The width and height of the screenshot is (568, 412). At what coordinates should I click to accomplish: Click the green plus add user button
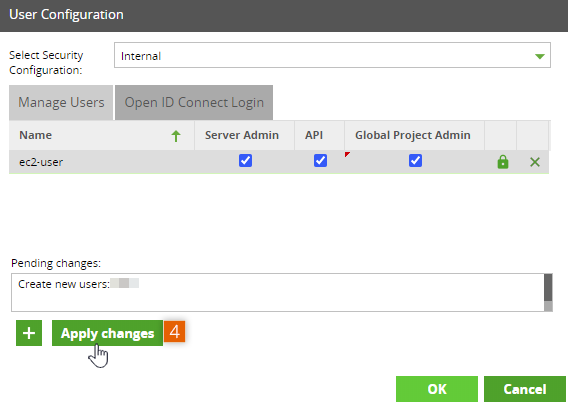tap(29, 333)
